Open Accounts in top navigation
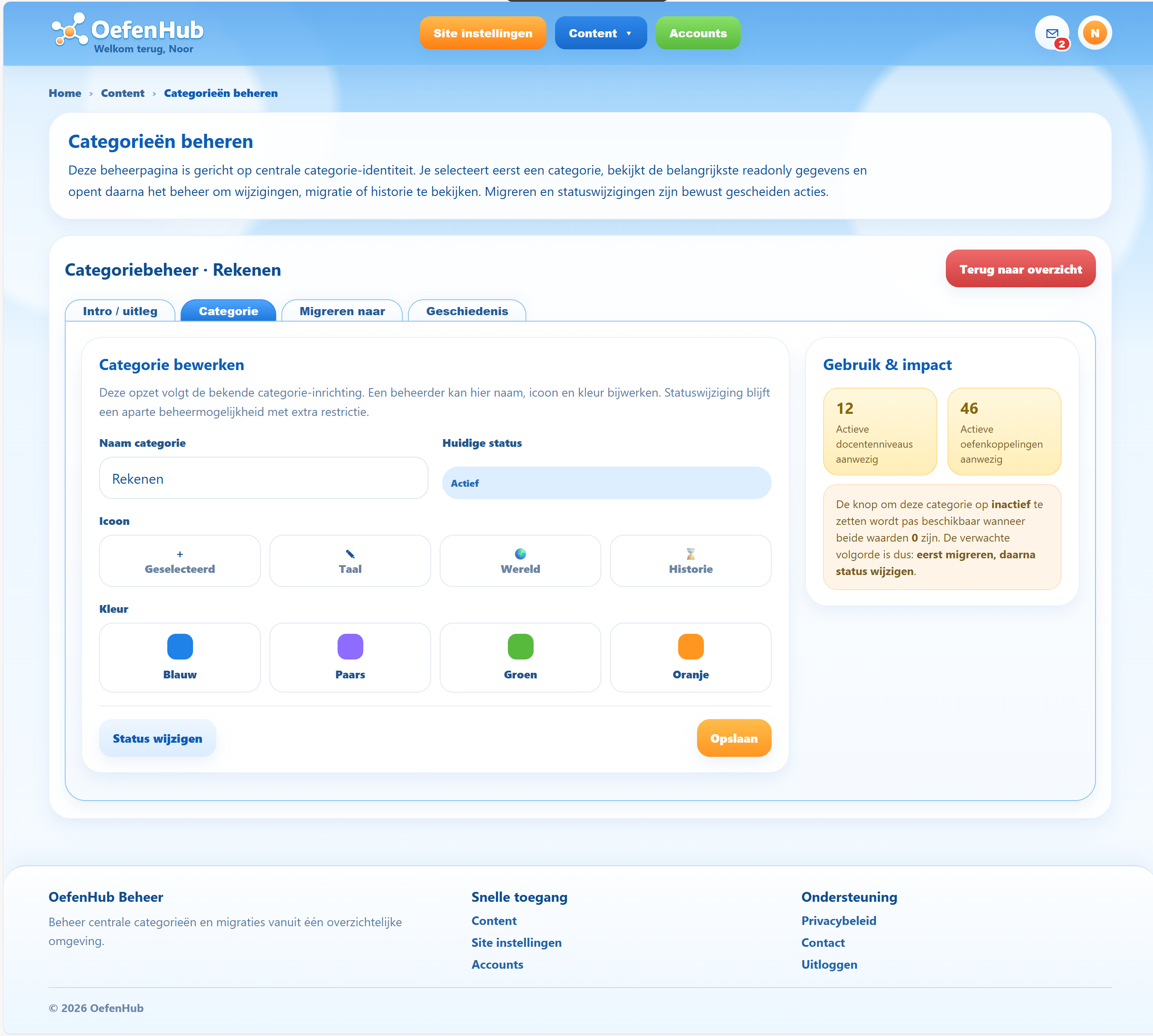This screenshot has width=1153, height=1036. pyautogui.click(x=698, y=33)
